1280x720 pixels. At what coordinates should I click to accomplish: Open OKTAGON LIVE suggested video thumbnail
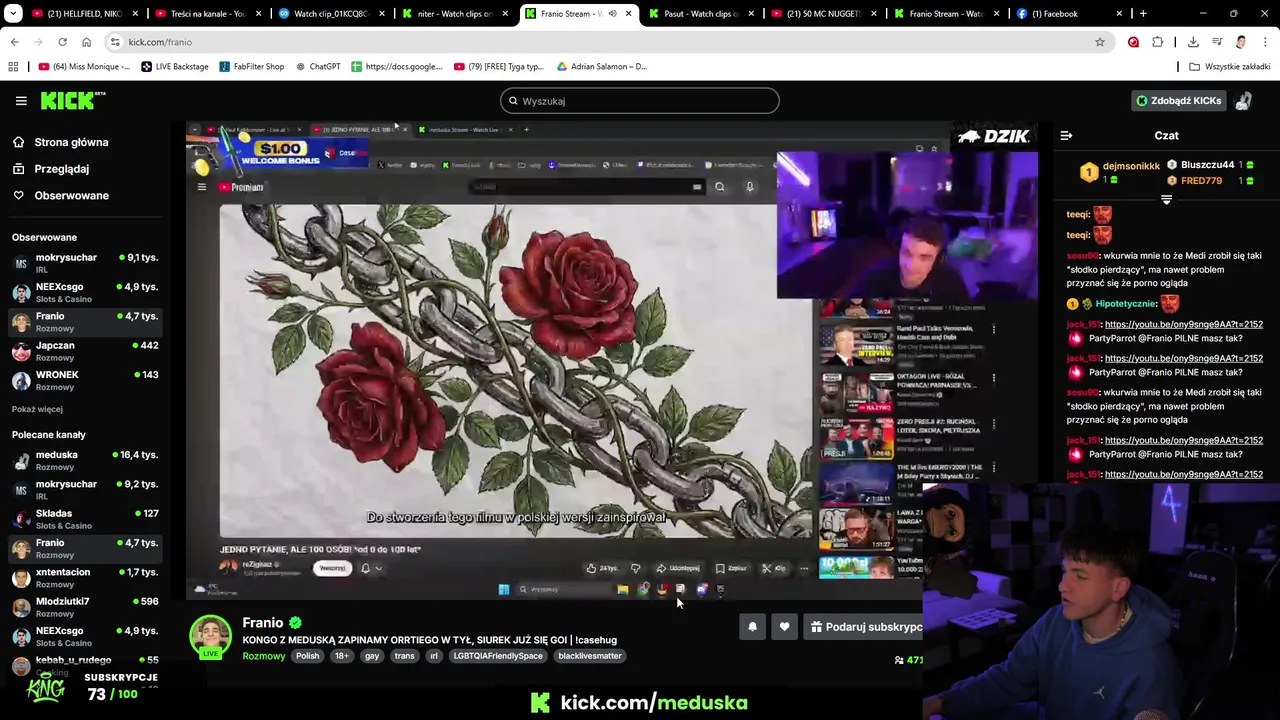coord(856,393)
